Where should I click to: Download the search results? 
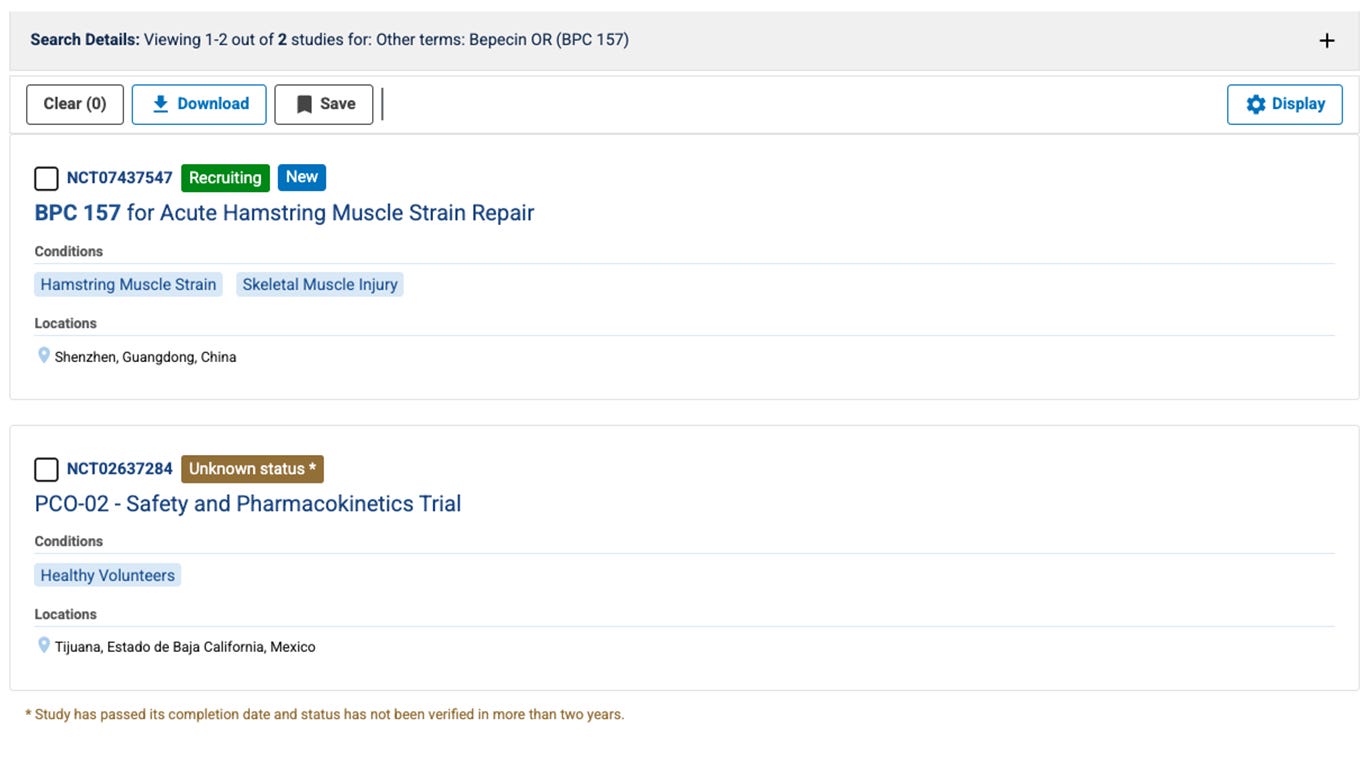coord(199,104)
